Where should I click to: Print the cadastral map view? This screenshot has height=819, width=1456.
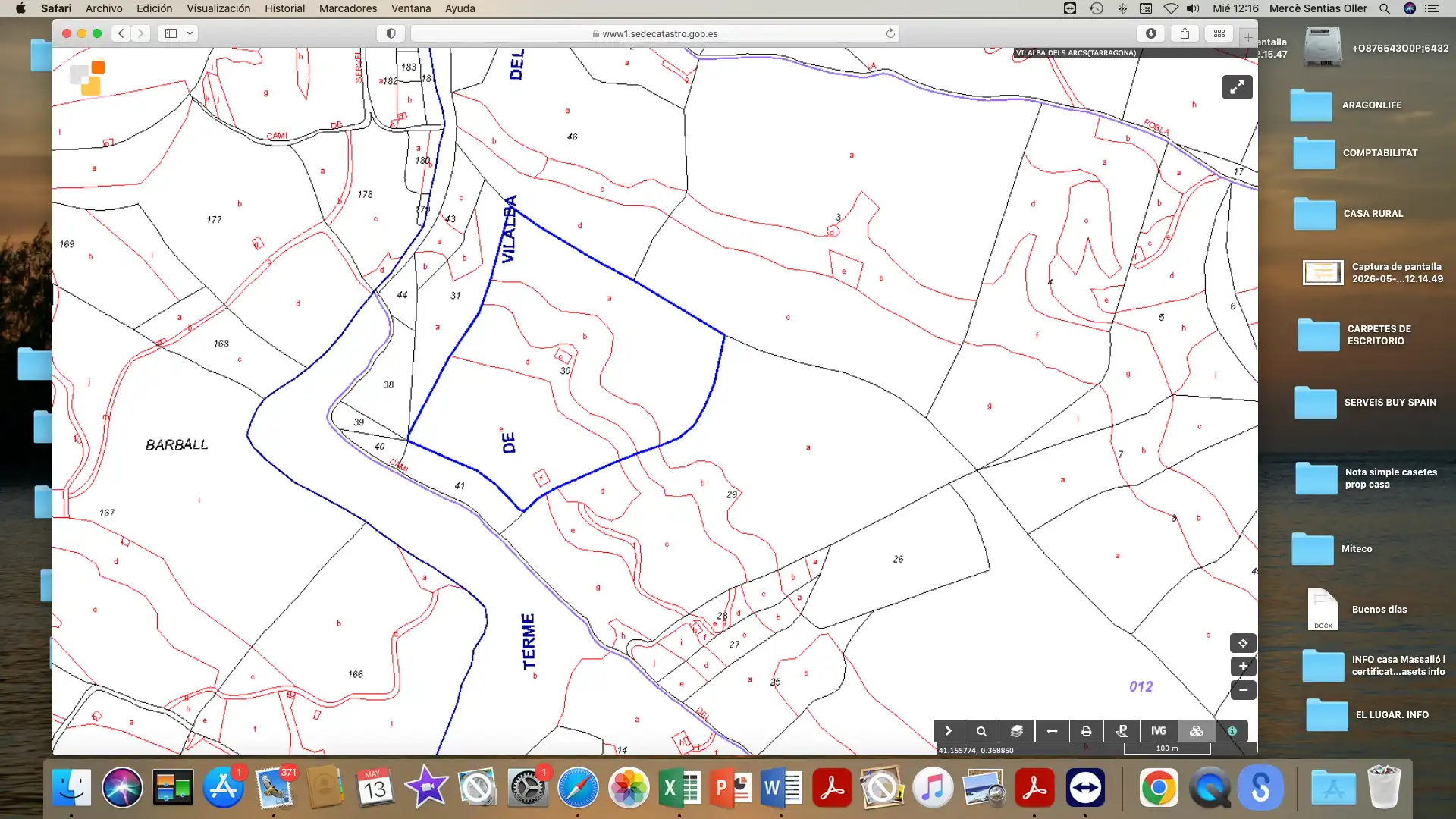[1087, 731]
